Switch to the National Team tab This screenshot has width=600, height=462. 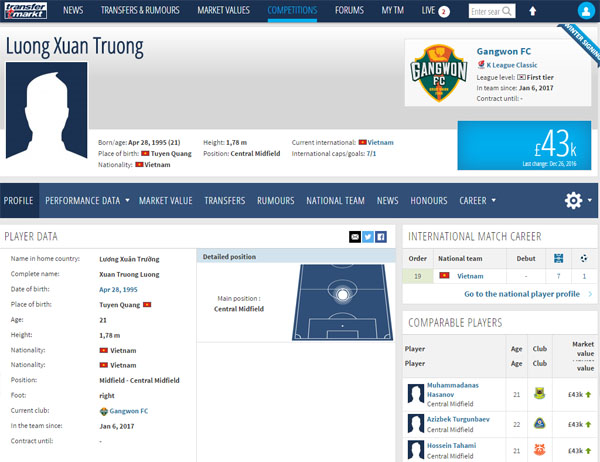[x=336, y=201]
